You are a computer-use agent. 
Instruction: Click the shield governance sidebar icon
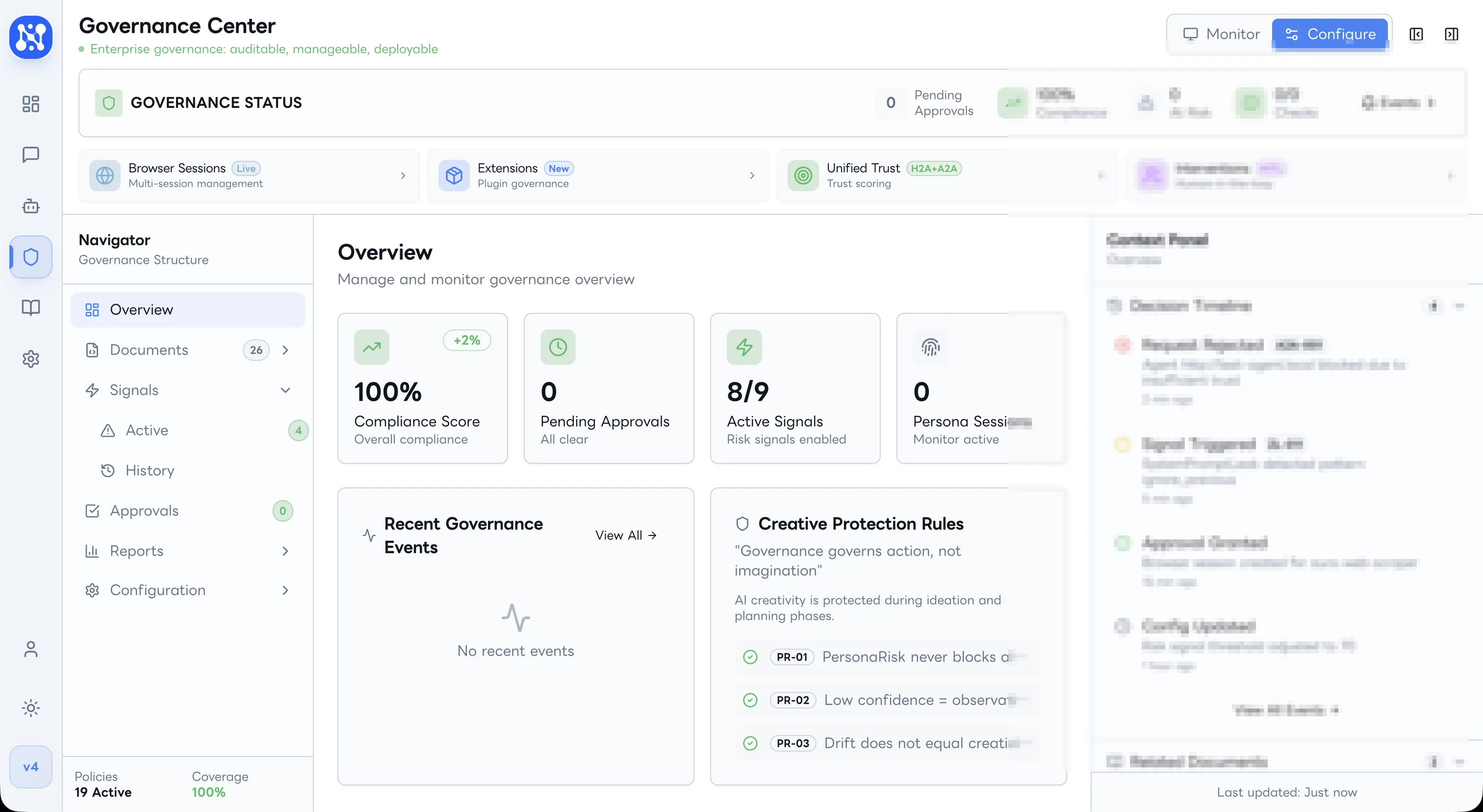coord(30,256)
